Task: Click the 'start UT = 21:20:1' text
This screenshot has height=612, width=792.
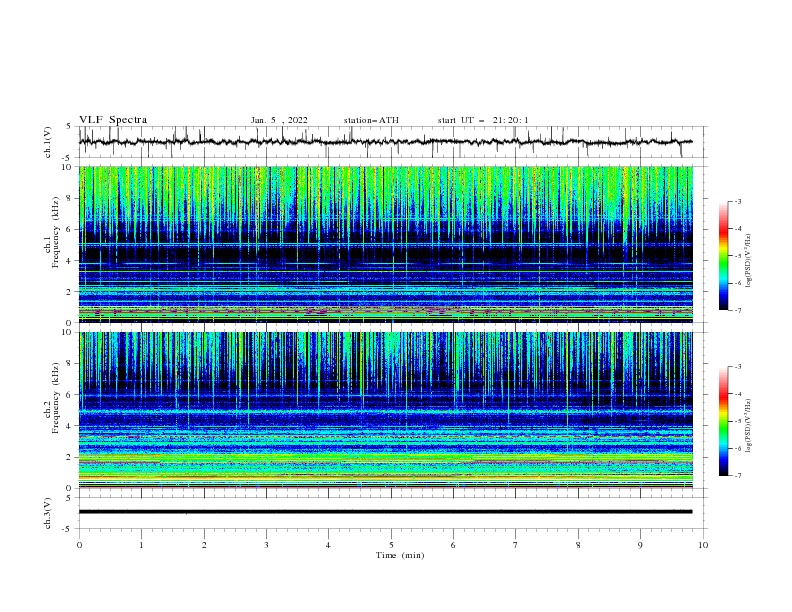Action: coord(483,120)
